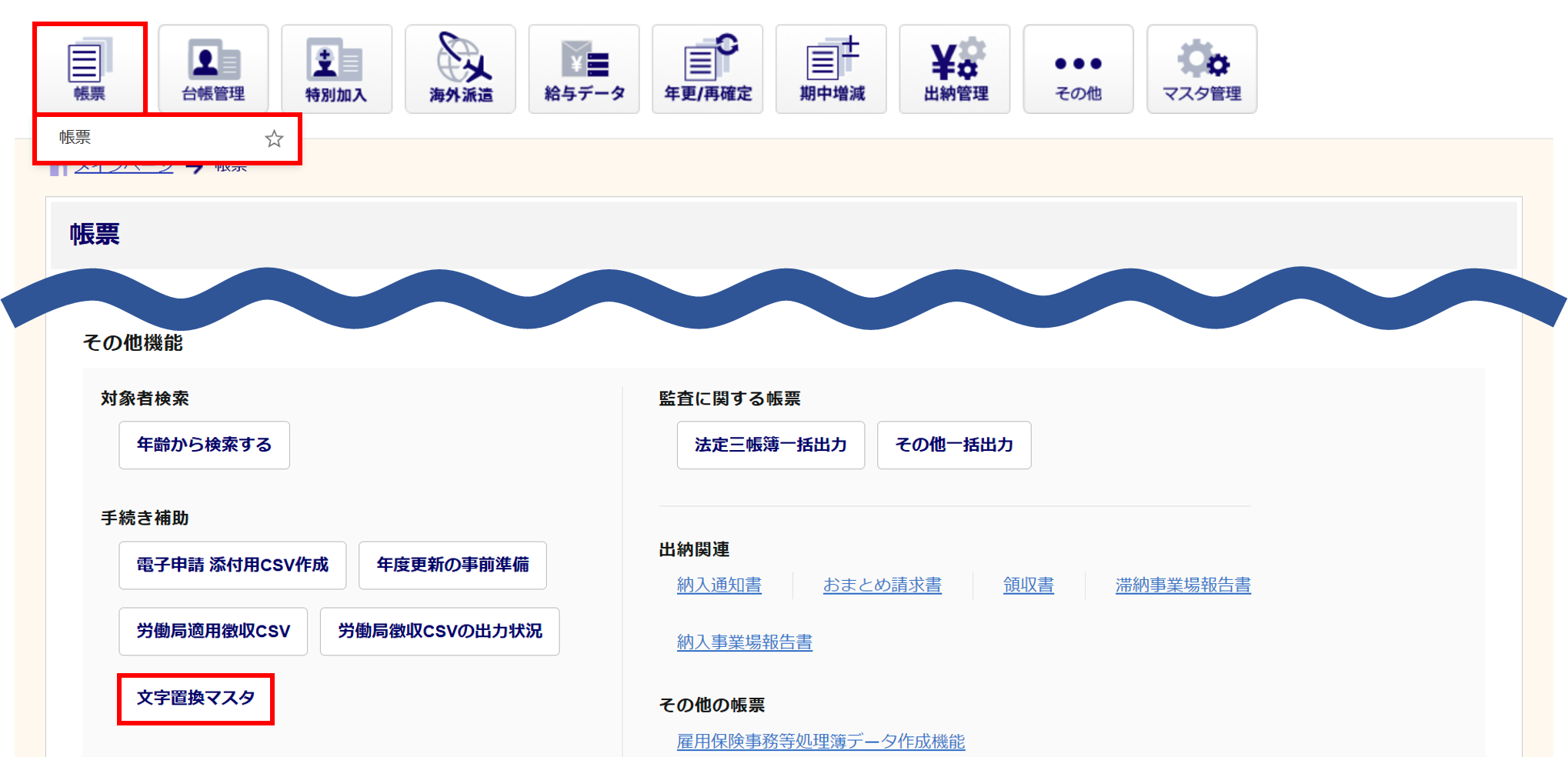Click the 労働局適用徴収CSV button

213,632
